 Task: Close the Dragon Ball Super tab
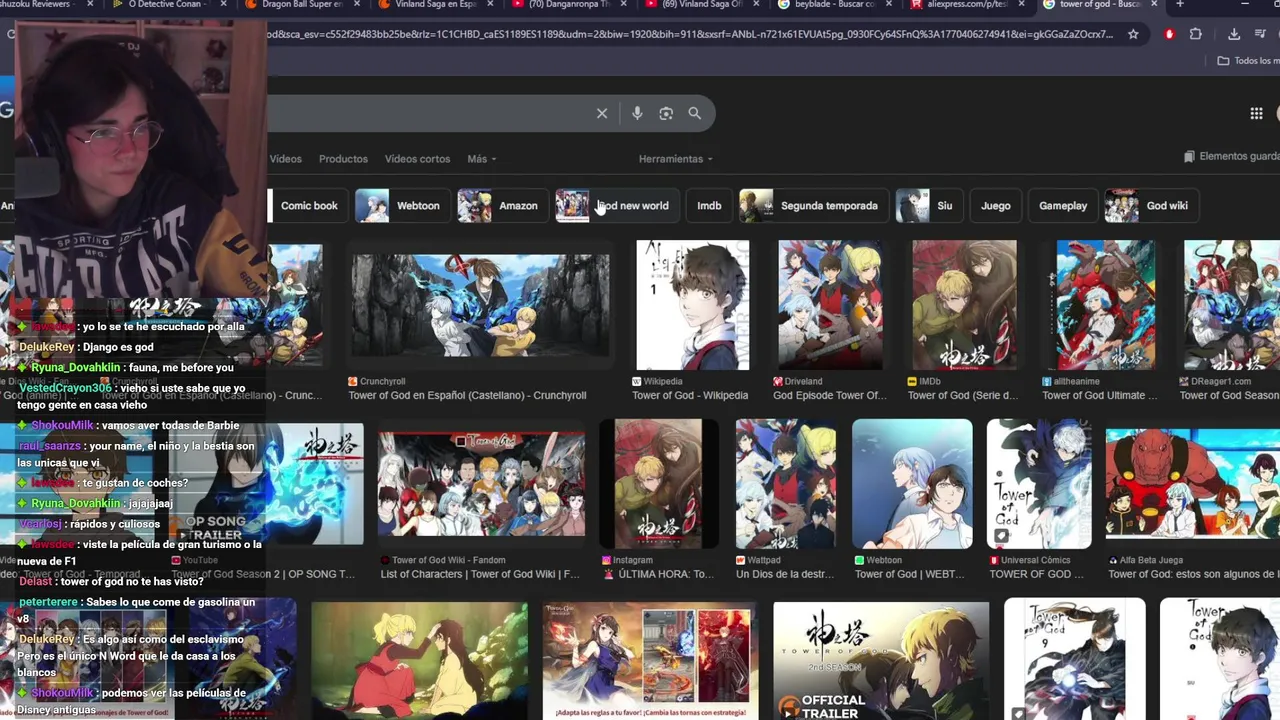pyautogui.click(x=355, y=5)
